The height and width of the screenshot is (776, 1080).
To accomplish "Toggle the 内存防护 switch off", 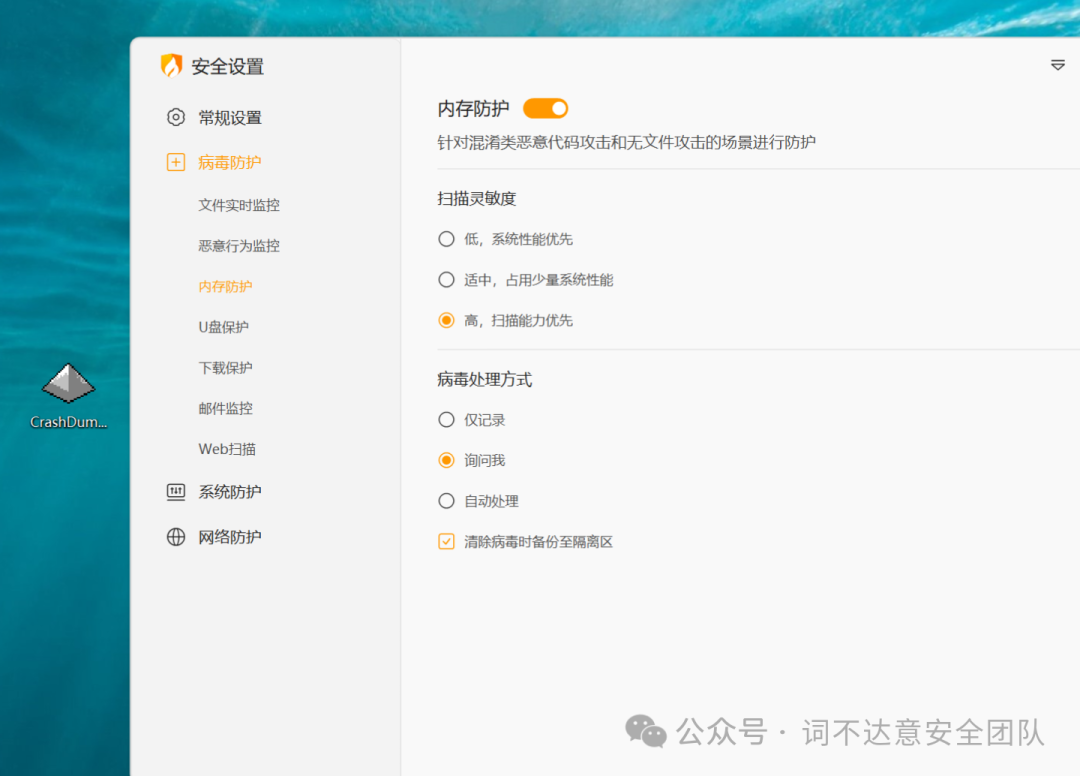I will [x=546, y=108].
